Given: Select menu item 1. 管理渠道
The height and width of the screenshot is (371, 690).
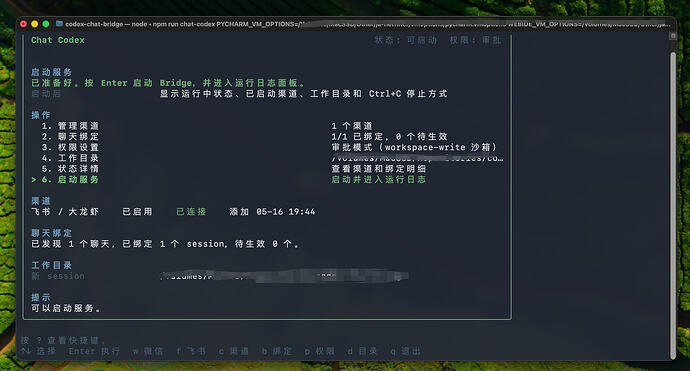Looking at the screenshot, I should click(70, 126).
